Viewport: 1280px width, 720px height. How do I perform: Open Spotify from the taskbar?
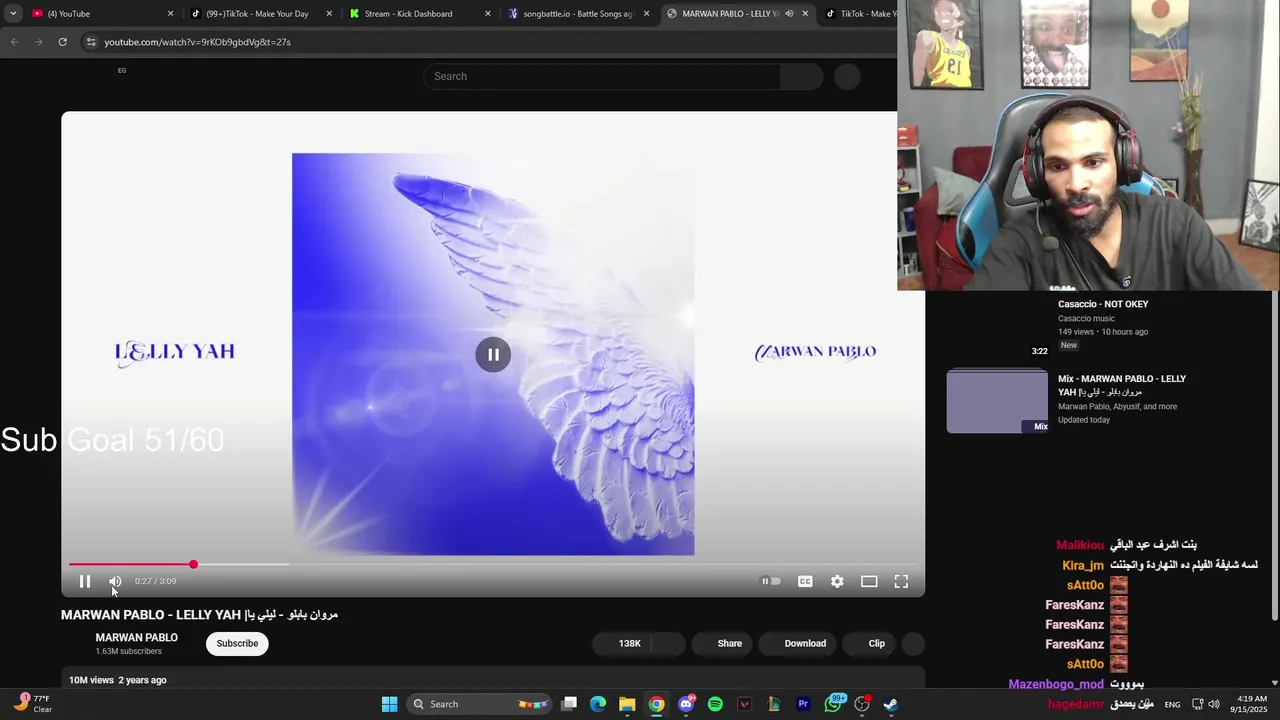click(x=715, y=704)
